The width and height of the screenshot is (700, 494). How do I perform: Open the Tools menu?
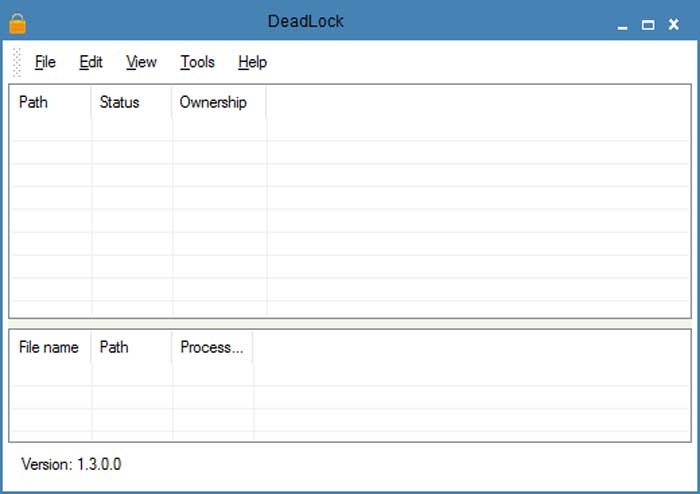pyautogui.click(x=197, y=62)
